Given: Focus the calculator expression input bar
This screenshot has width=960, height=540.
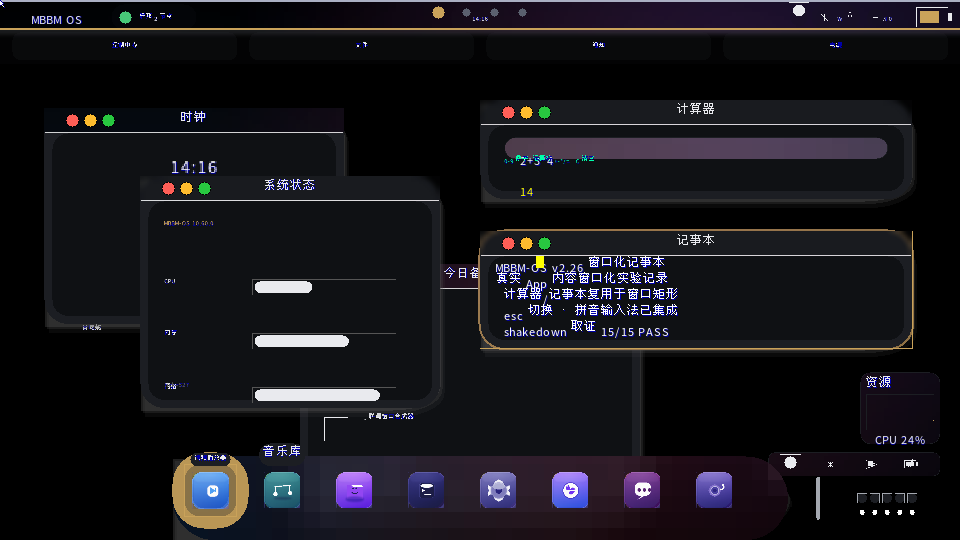Looking at the screenshot, I should pyautogui.click(x=696, y=148).
